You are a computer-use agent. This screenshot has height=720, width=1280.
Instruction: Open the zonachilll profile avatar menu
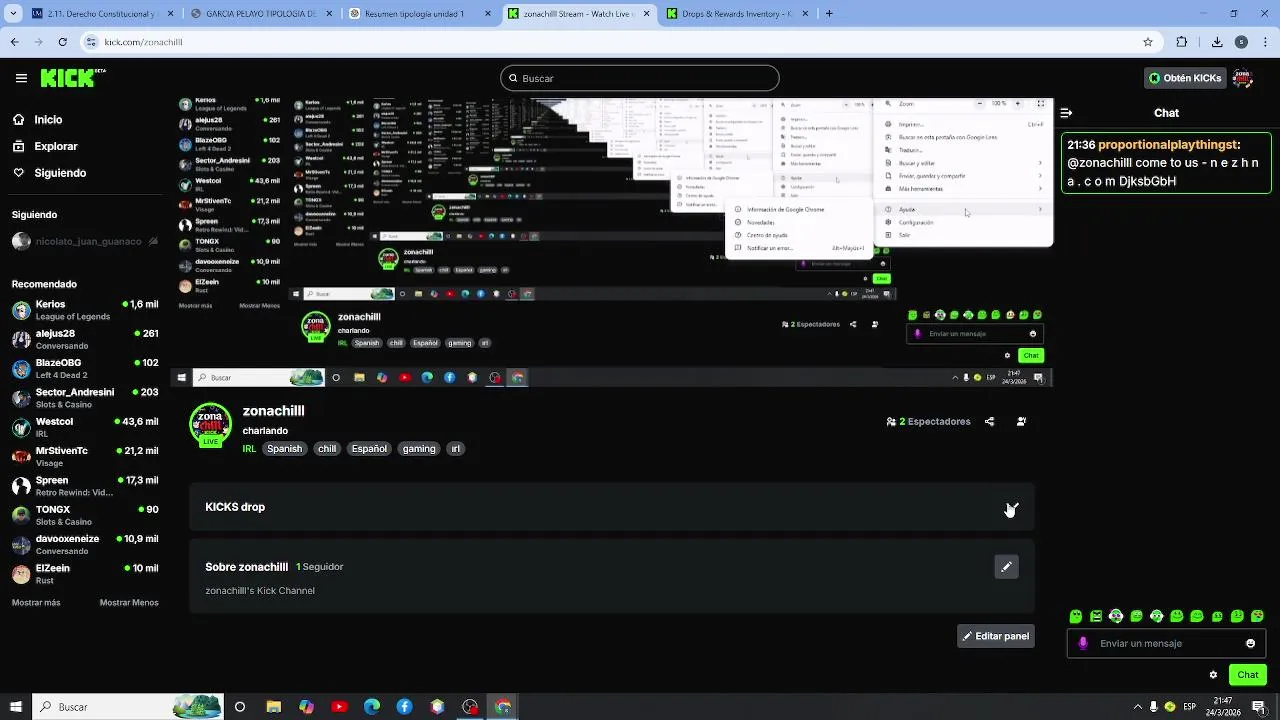(1243, 78)
